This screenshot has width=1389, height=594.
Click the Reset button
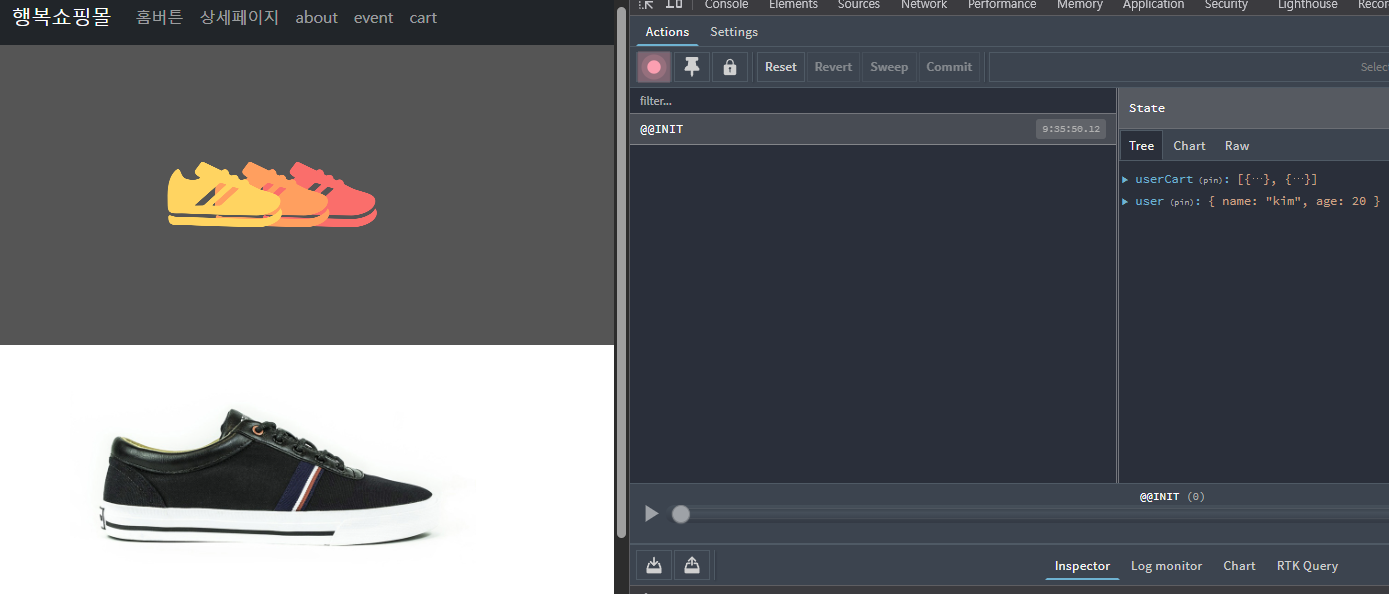click(x=781, y=67)
